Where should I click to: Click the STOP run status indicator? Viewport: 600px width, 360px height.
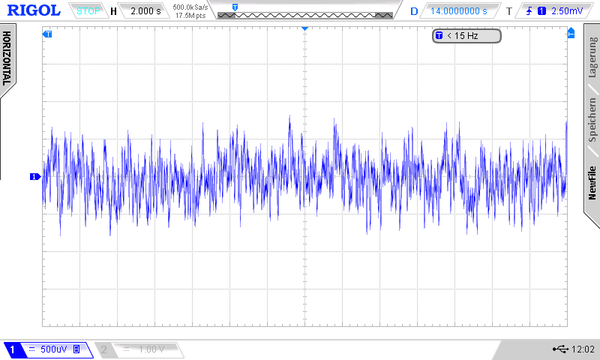click(88, 11)
